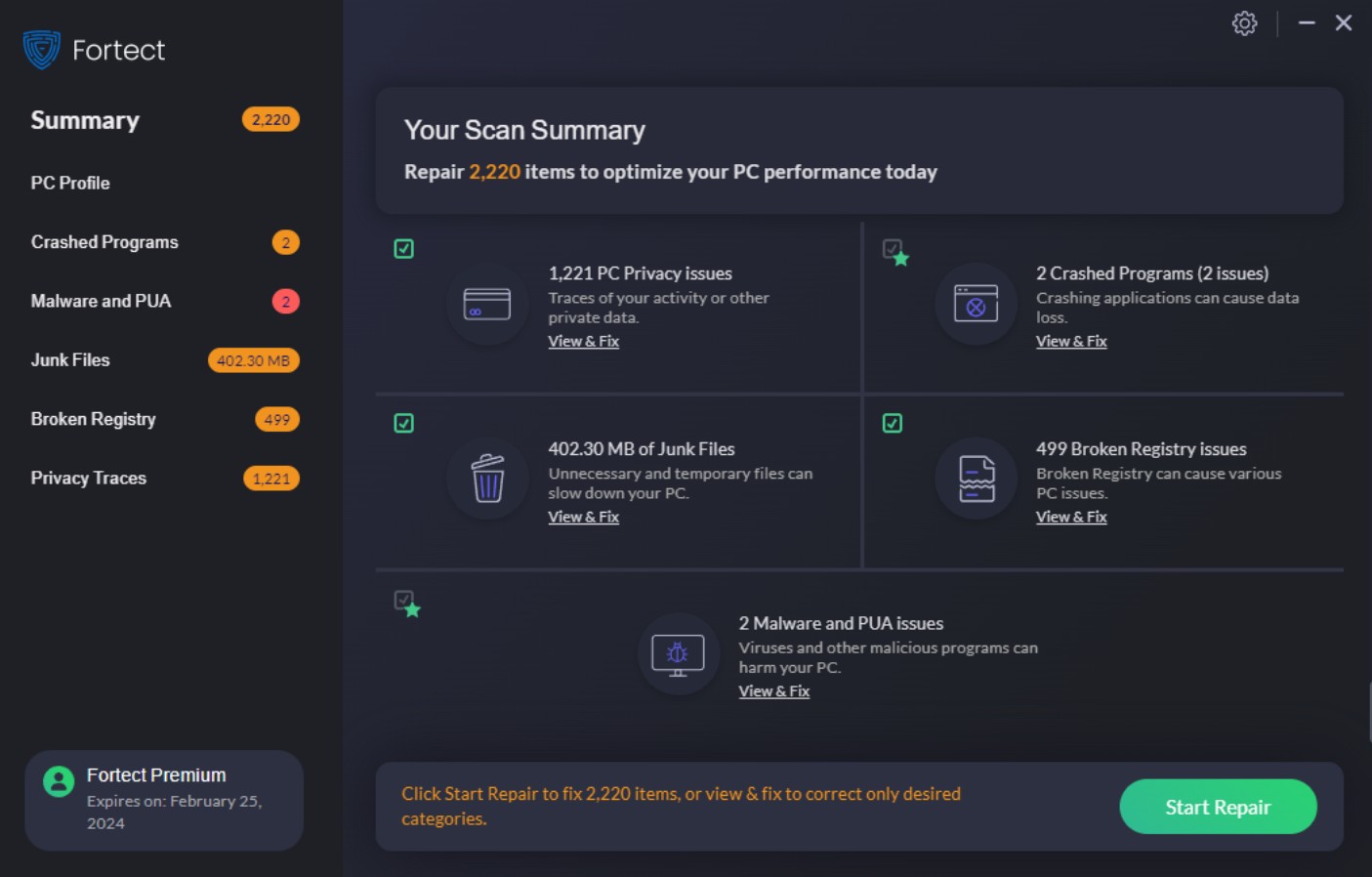Open the settings gear icon

click(1244, 23)
